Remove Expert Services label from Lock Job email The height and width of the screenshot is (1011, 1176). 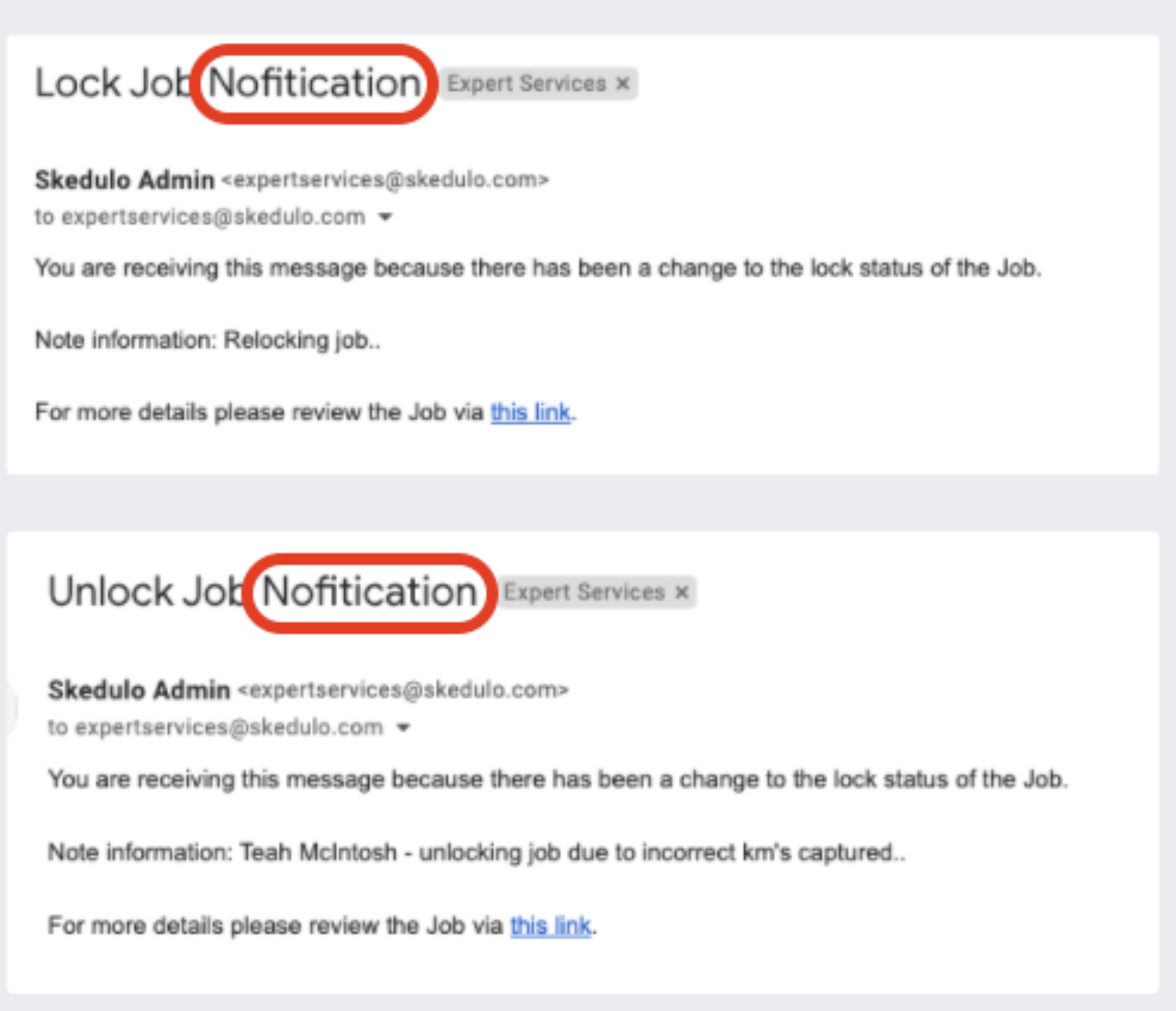click(x=624, y=83)
